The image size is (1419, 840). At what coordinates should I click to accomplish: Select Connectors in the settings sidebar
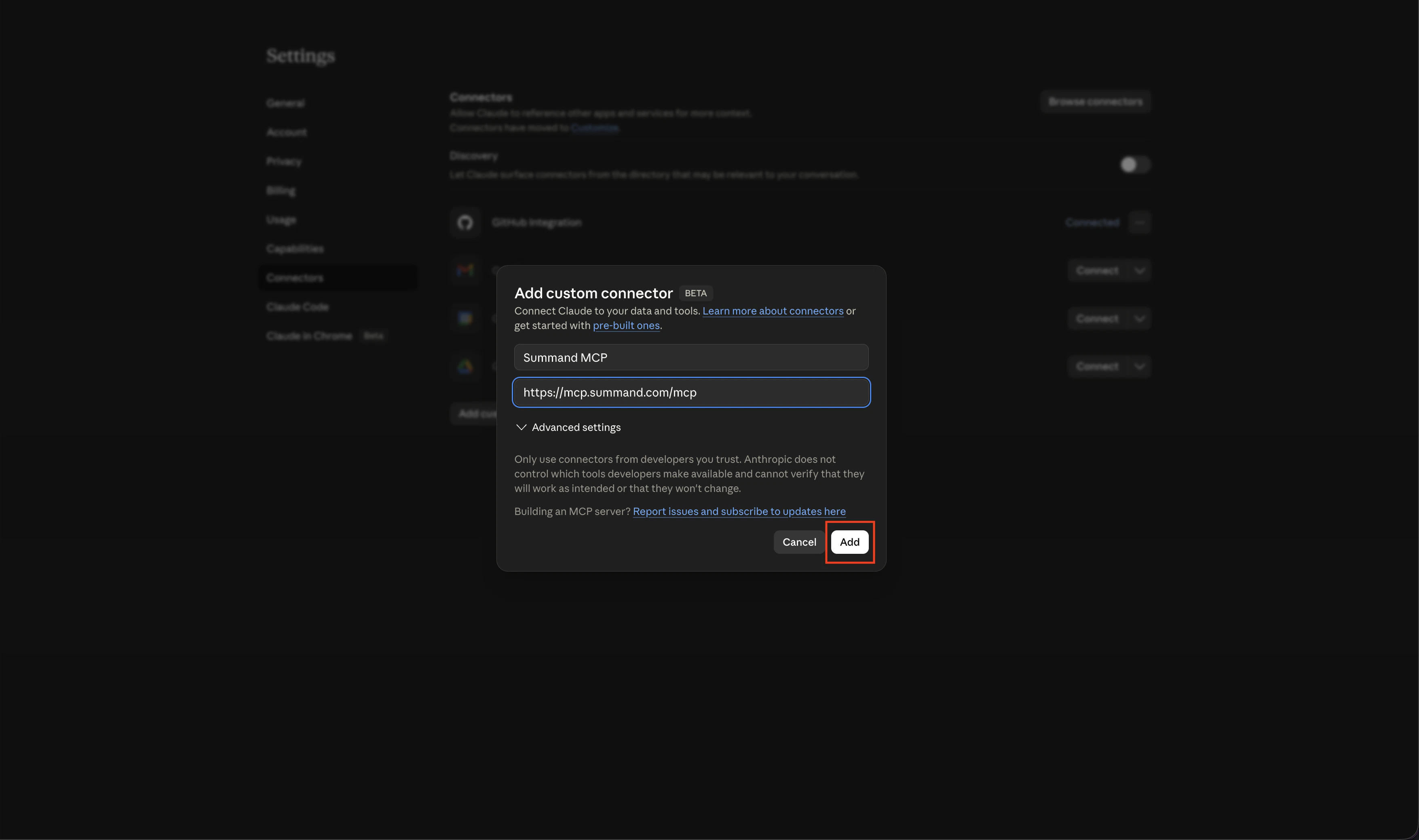(338, 277)
